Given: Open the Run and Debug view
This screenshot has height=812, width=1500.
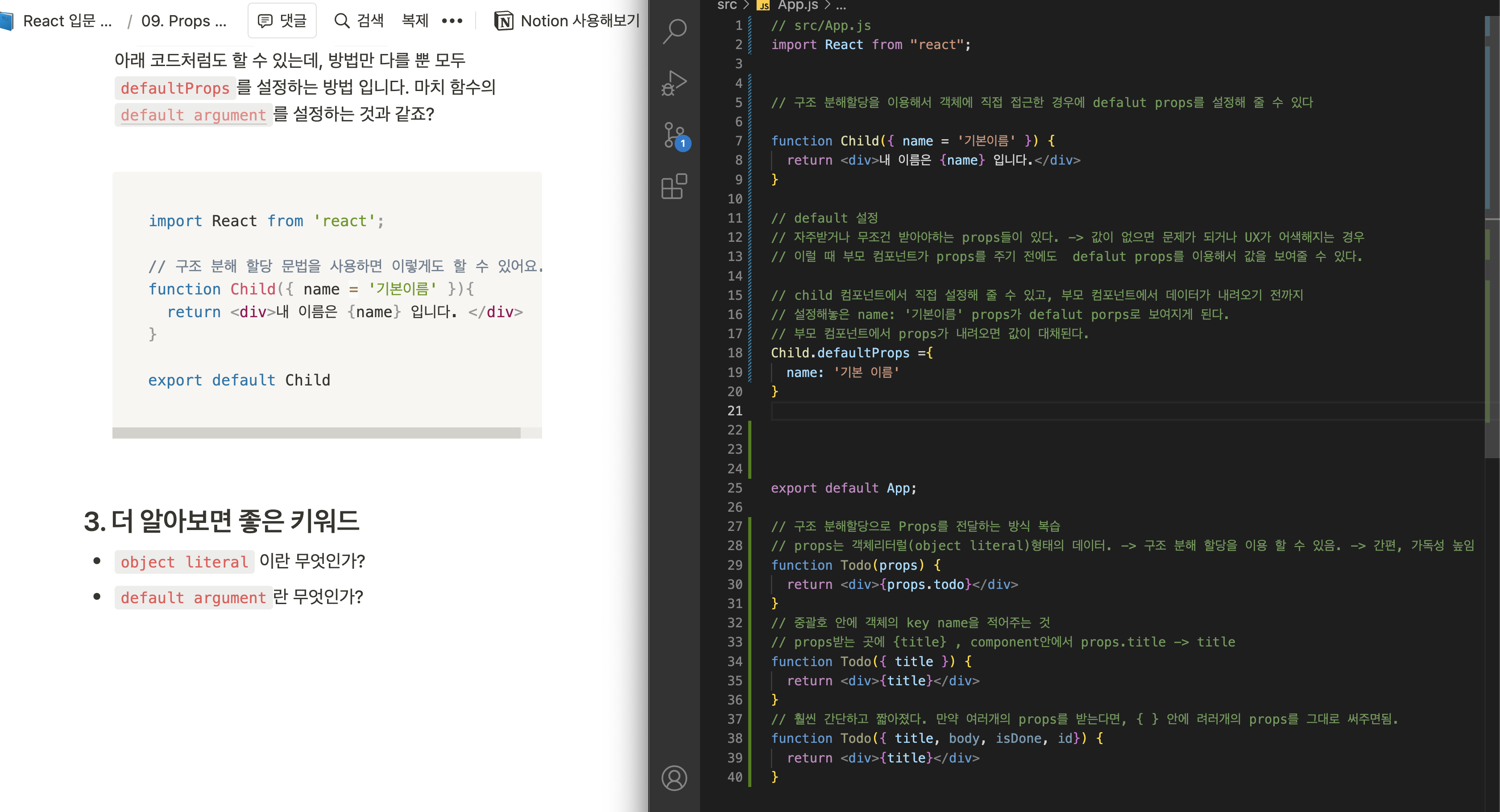Looking at the screenshot, I should [674, 83].
